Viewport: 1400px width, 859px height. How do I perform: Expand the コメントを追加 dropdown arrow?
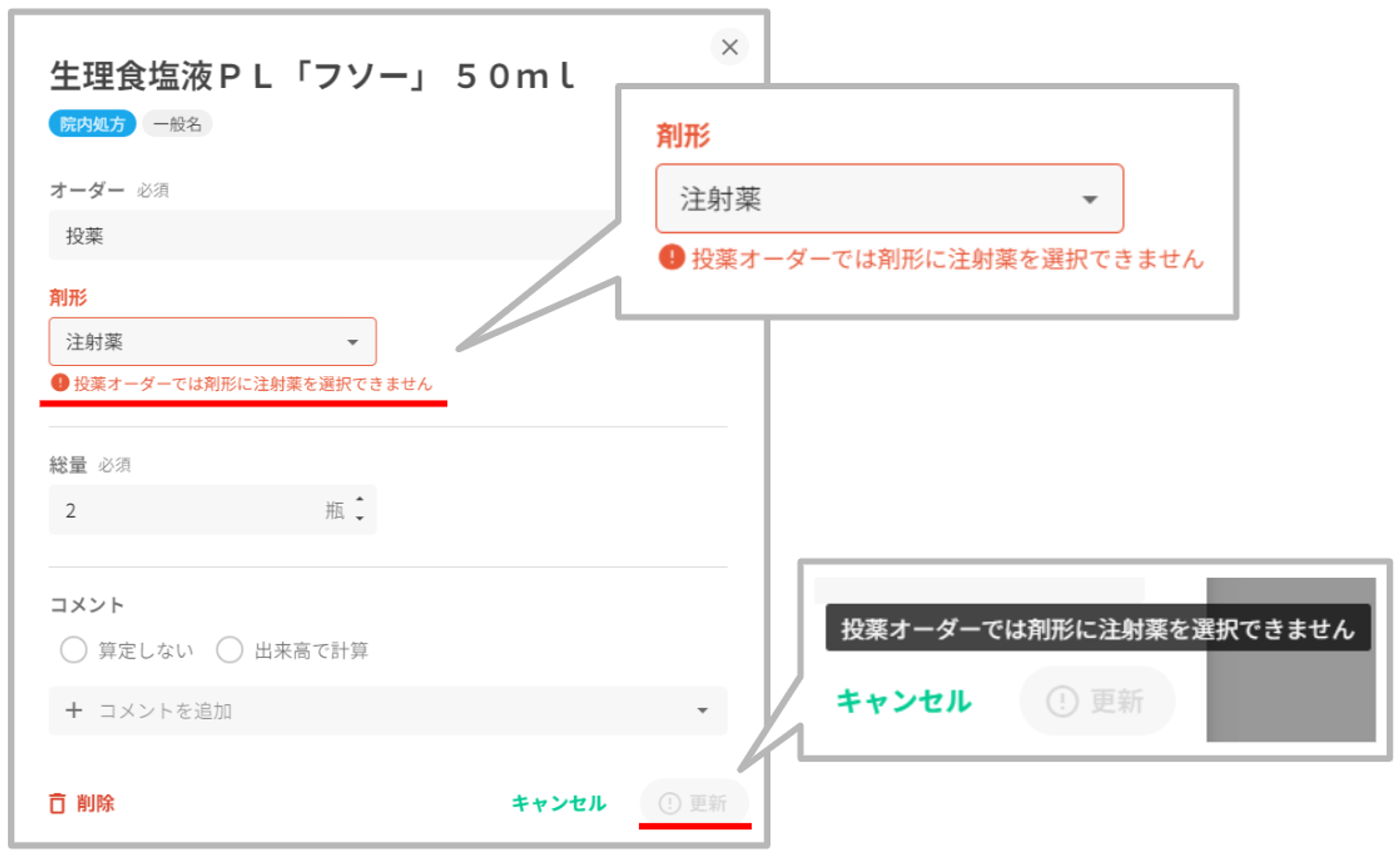[702, 711]
